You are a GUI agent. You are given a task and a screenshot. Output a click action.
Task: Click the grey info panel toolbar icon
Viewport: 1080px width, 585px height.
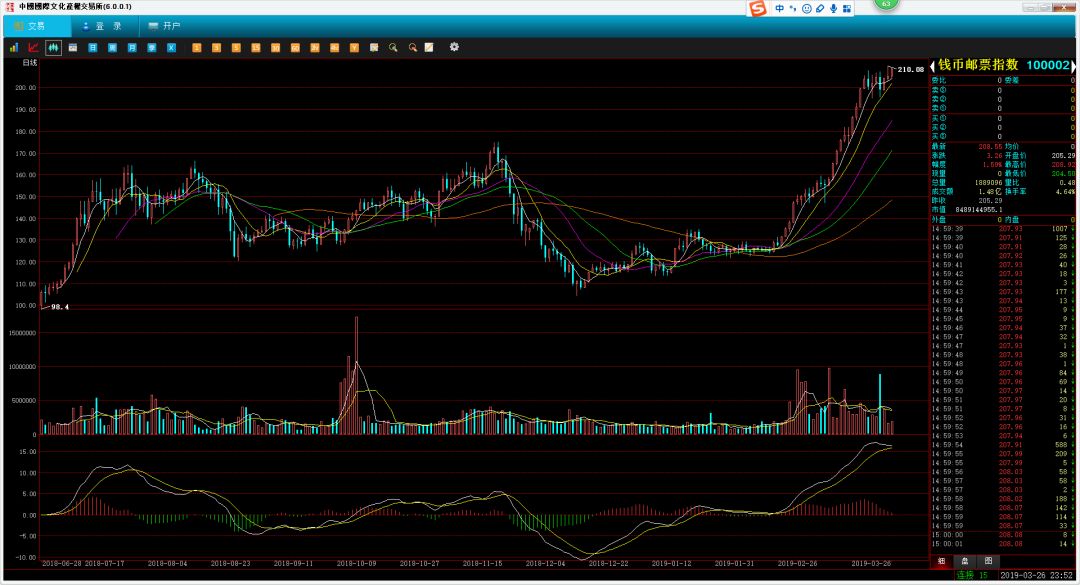click(72, 48)
